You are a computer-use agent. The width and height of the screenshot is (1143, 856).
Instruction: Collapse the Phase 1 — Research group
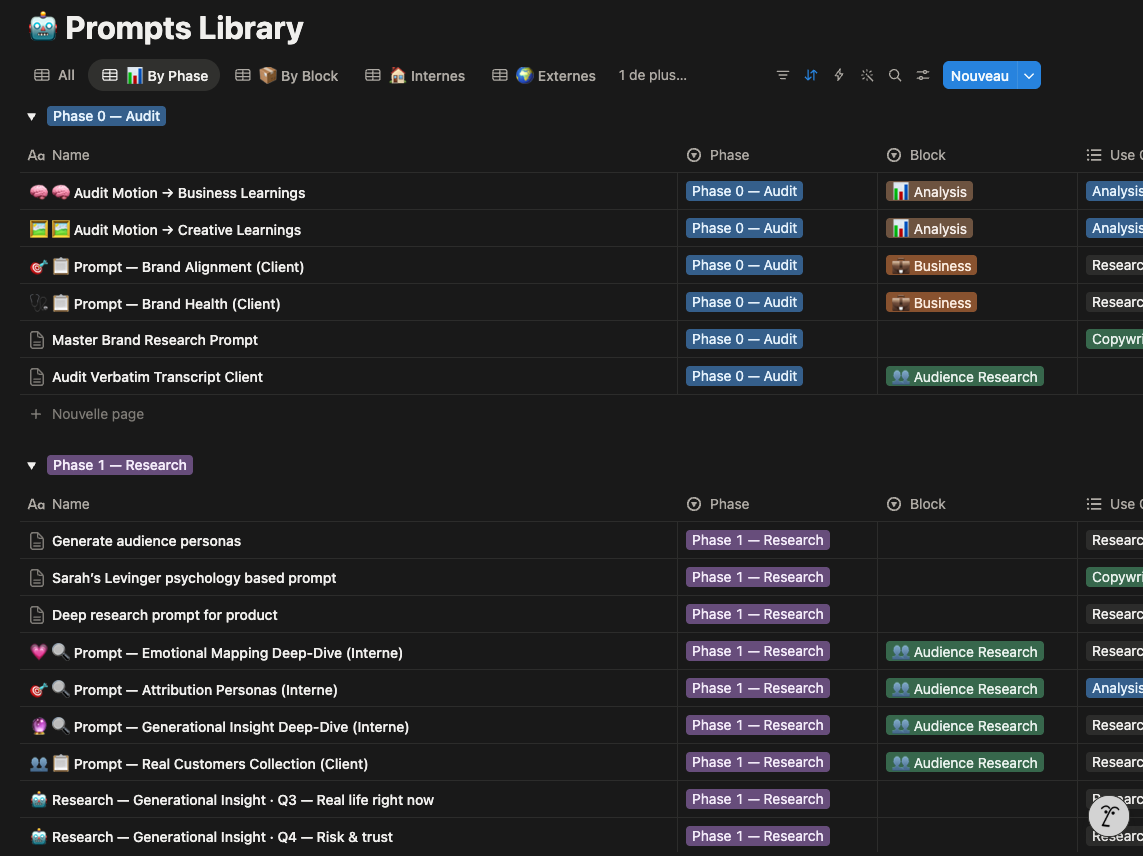31,465
